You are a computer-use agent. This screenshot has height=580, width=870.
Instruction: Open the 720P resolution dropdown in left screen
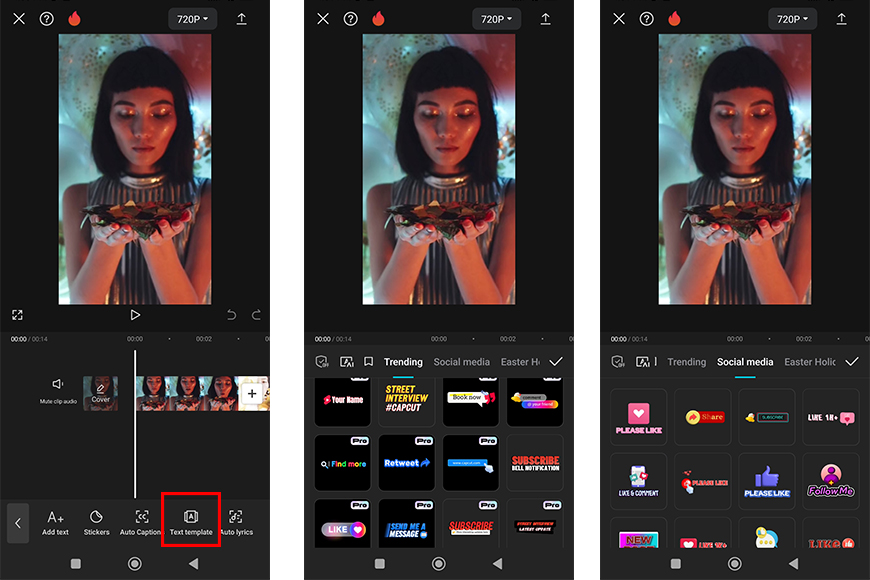point(193,19)
